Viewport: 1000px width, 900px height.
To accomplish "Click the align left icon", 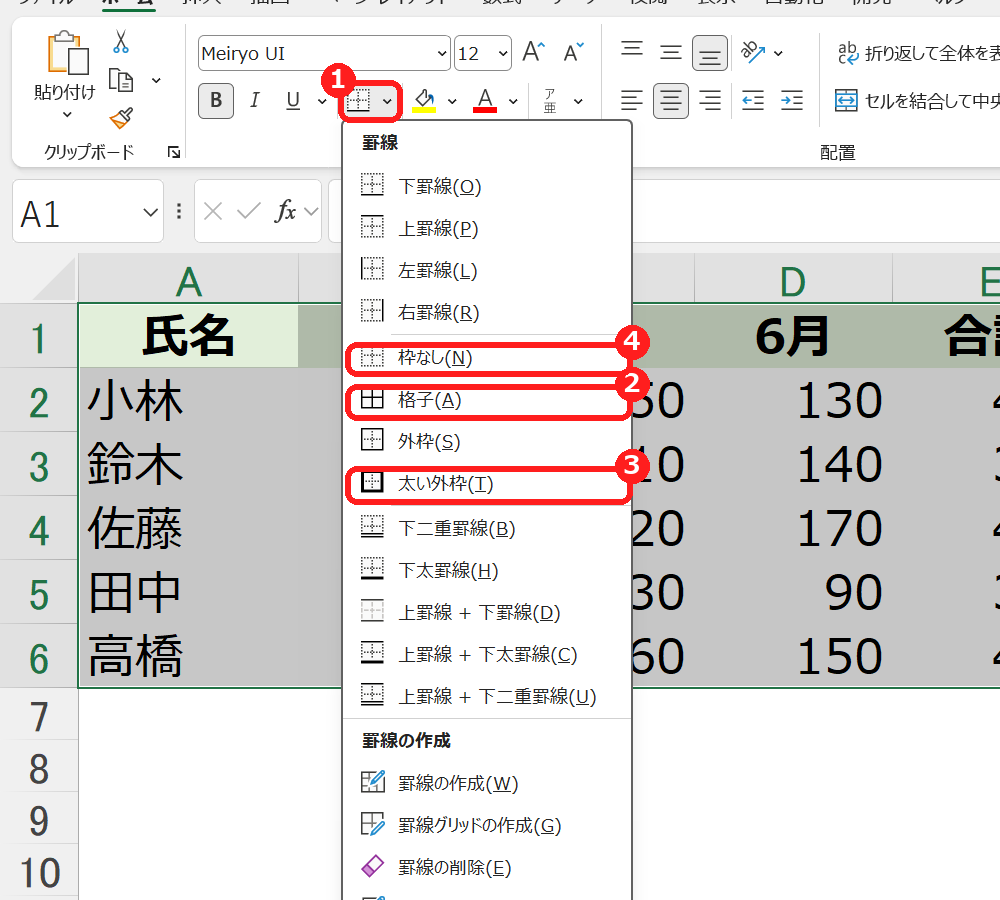I will [632, 101].
